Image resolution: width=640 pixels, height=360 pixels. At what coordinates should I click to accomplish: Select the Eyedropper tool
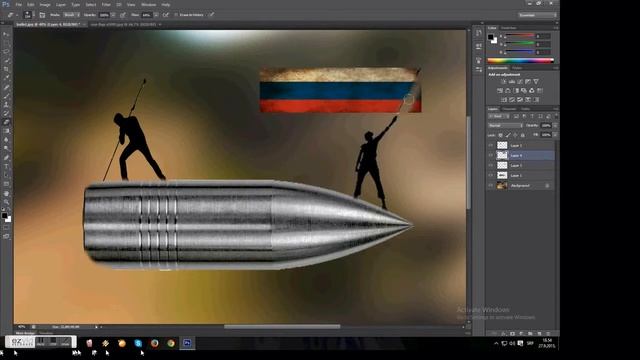[x=6, y=78]
